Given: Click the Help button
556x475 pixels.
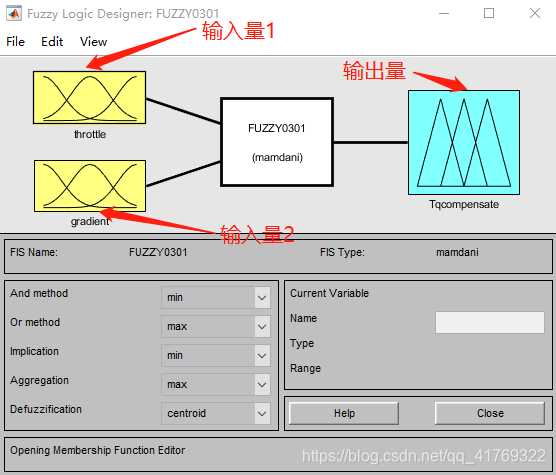Looking at the screenshot, I should [x=344, y=413].
